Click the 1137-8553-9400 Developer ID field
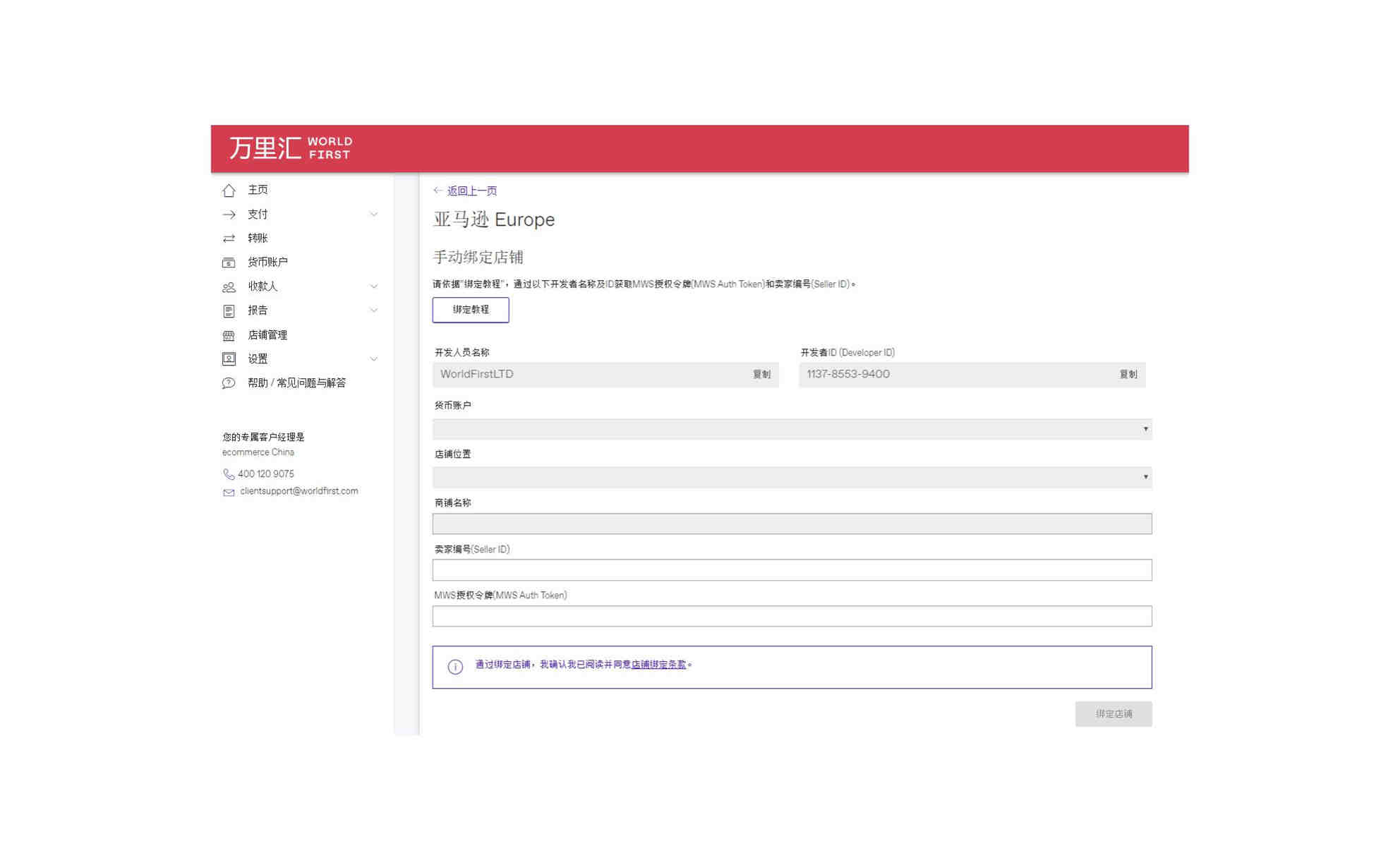Viewport: 1400px width, 858px height. pyautogui.click(x=972, y=374)
